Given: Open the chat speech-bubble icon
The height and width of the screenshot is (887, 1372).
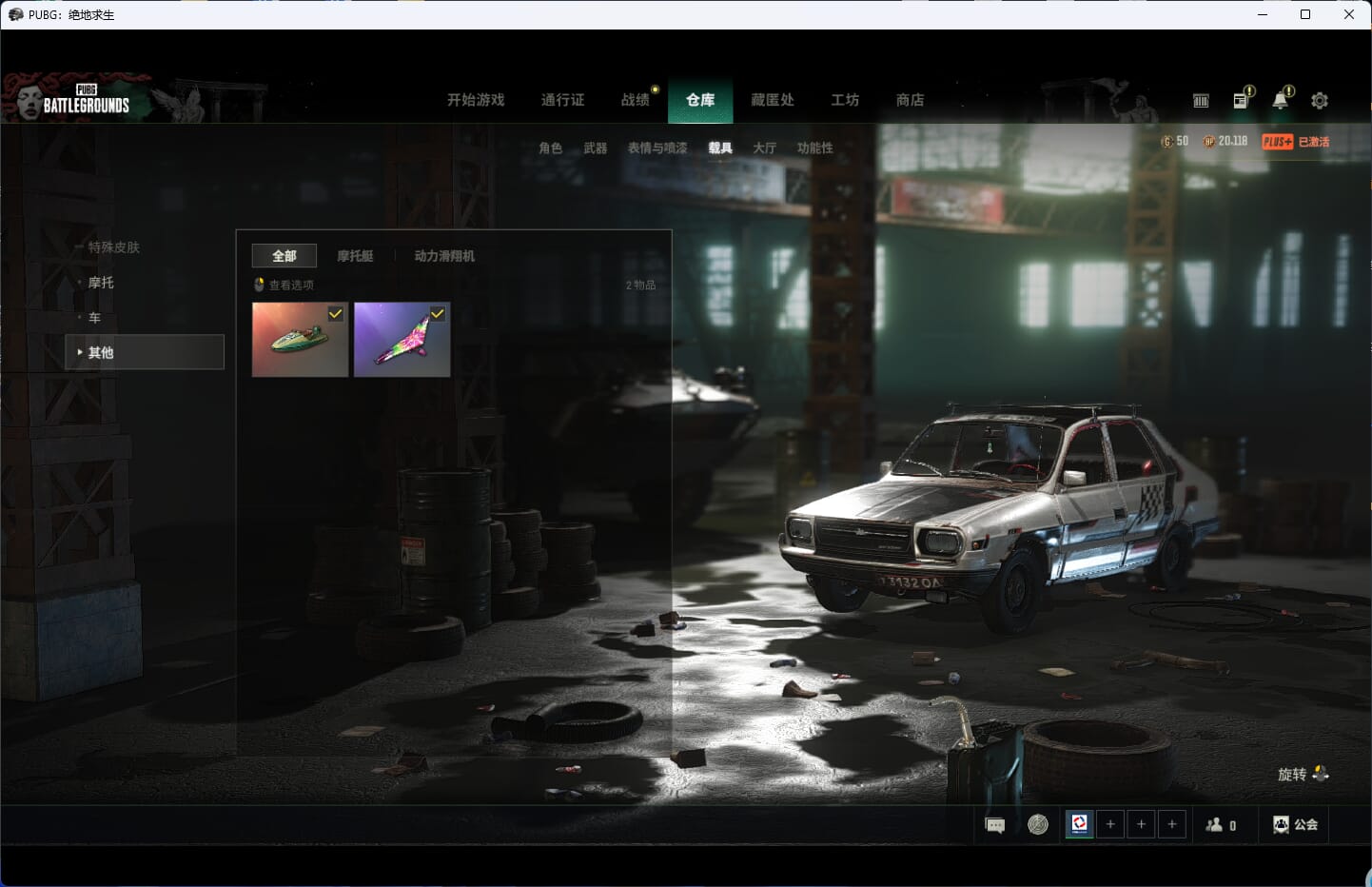Looking at the screenshot, I should (995, 825).
